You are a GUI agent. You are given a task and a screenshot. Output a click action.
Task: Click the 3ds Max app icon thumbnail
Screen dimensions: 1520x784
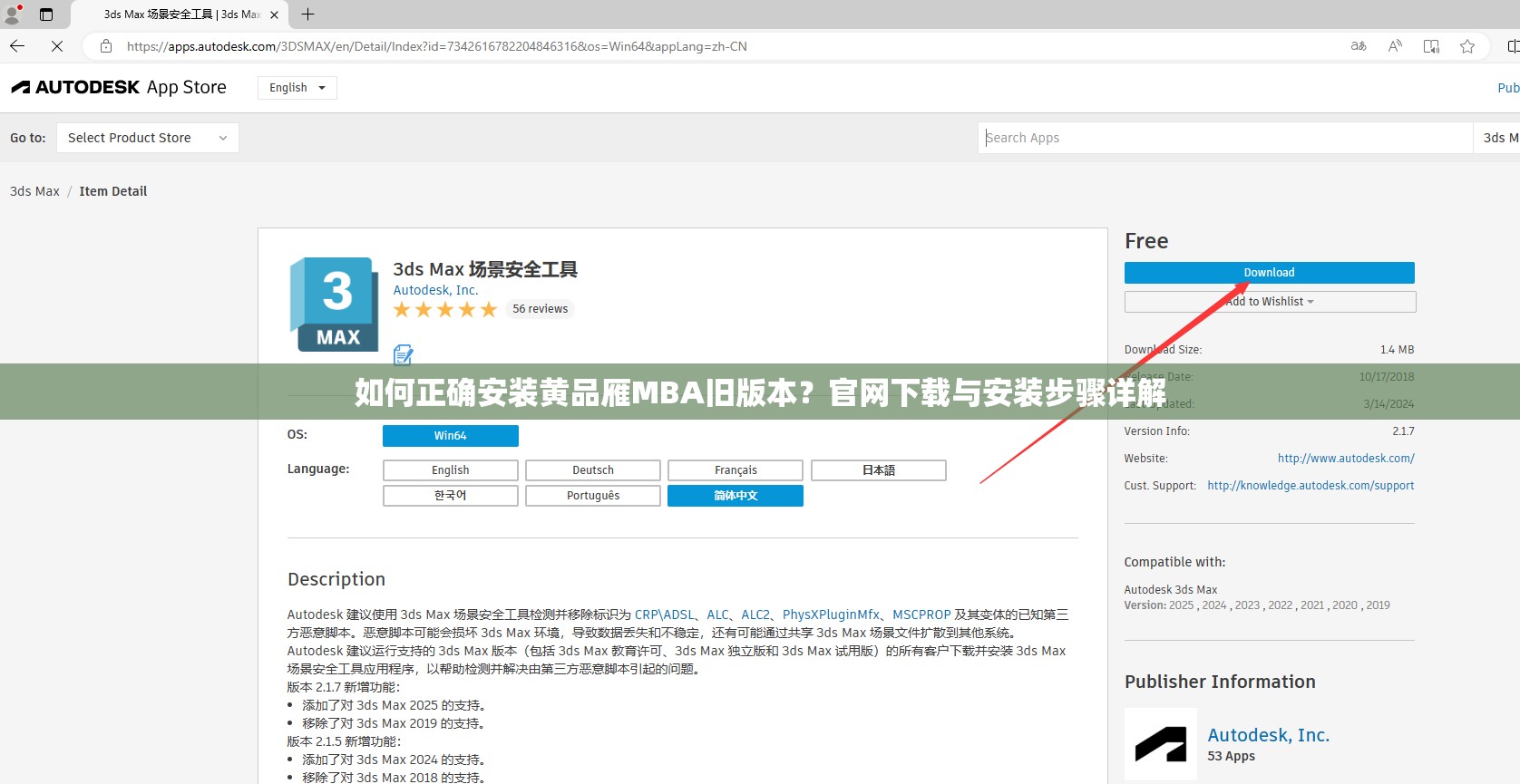point(334,305)
